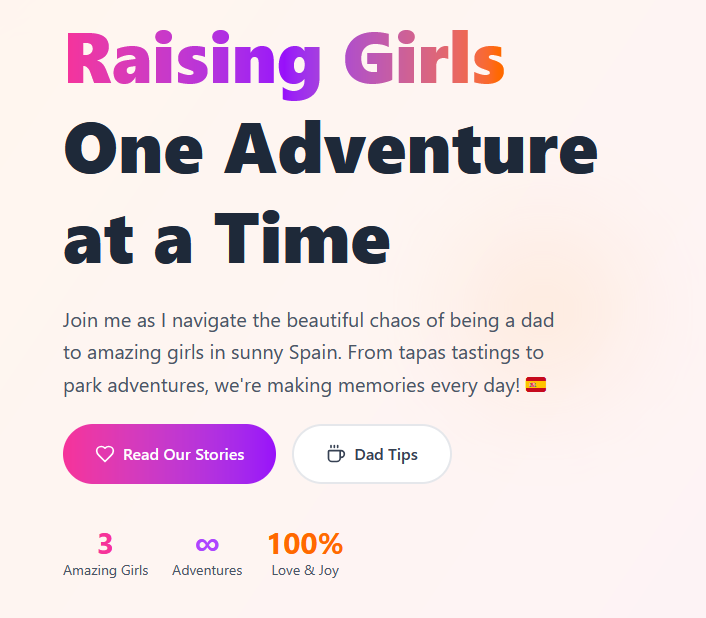
Task: Click the "Adventures" label under the infinity symbol
Action: pyautogui.click(x=207, y=571)
